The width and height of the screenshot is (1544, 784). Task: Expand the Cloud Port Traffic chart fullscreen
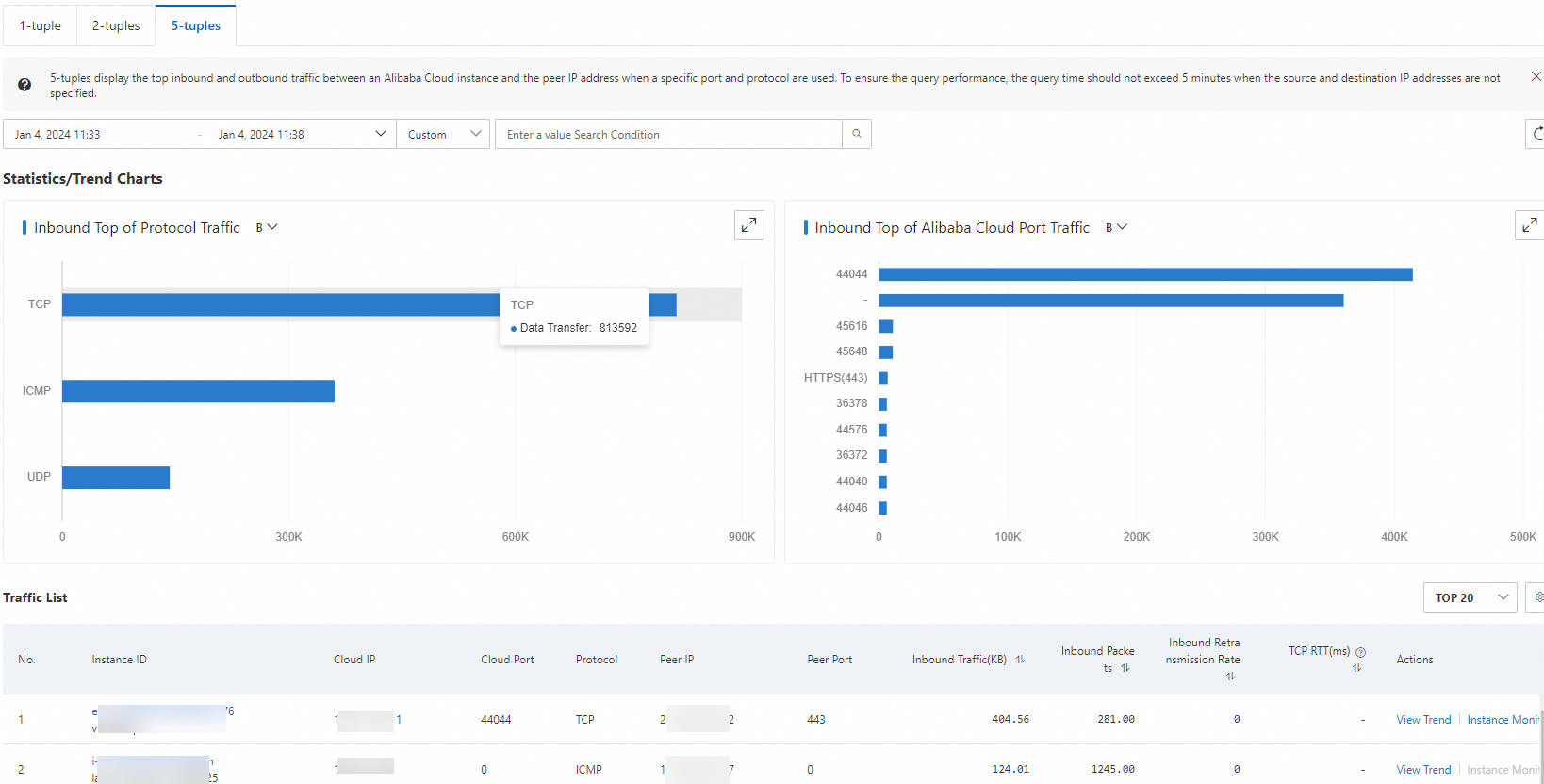pos(1530,225)
